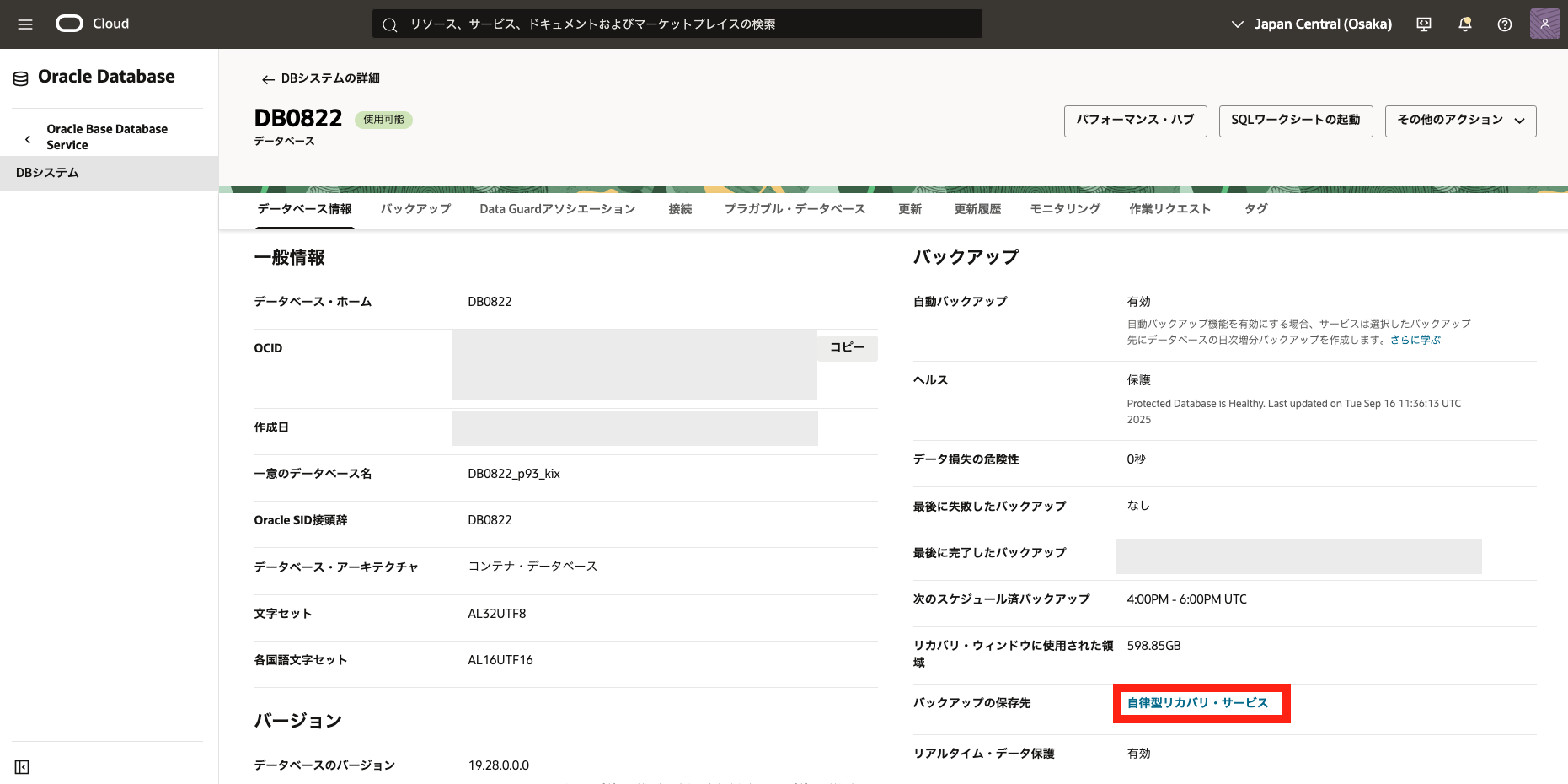Open the hamburger navigation menu
Viewport: 1568px width, 784px height.
pos(25,24)
